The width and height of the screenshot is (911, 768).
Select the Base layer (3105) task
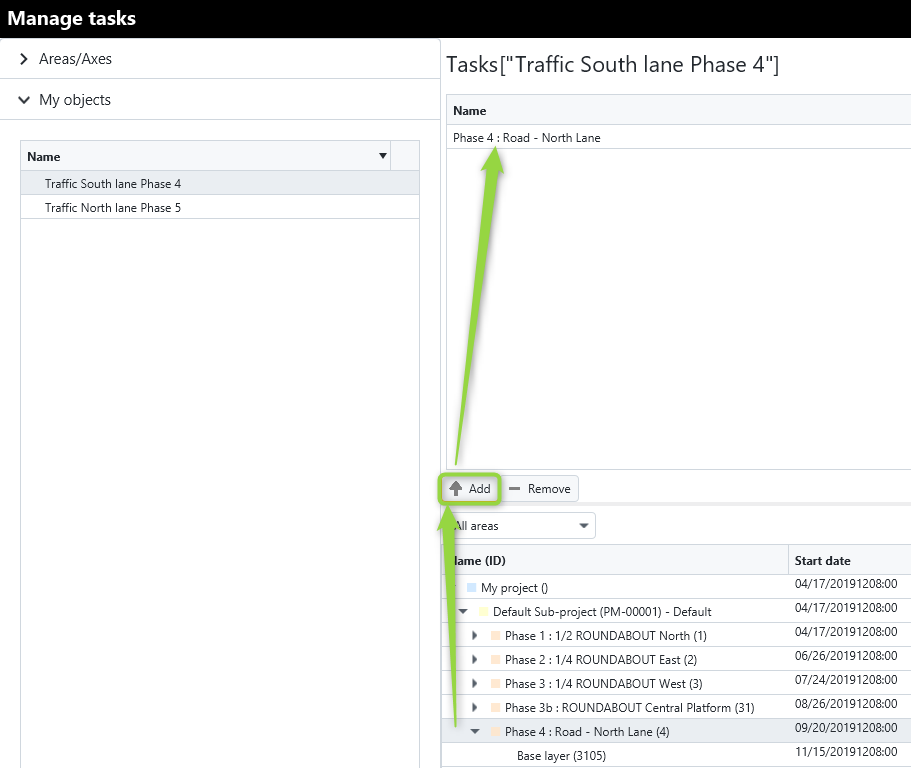561,756
